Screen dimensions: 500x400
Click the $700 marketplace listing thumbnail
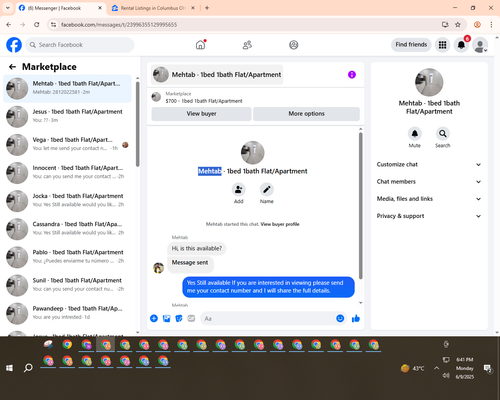156,97
